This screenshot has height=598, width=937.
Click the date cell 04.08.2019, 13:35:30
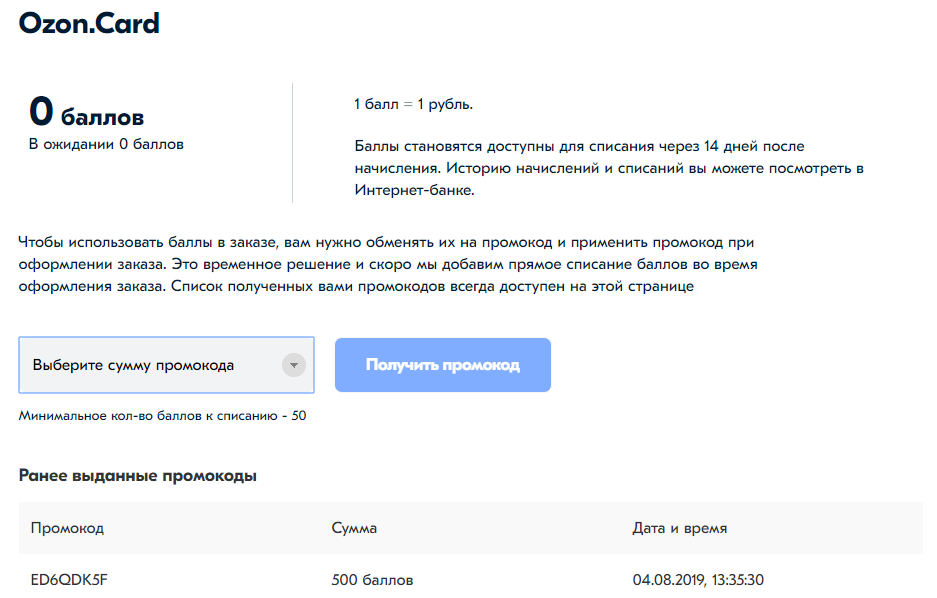698,579
